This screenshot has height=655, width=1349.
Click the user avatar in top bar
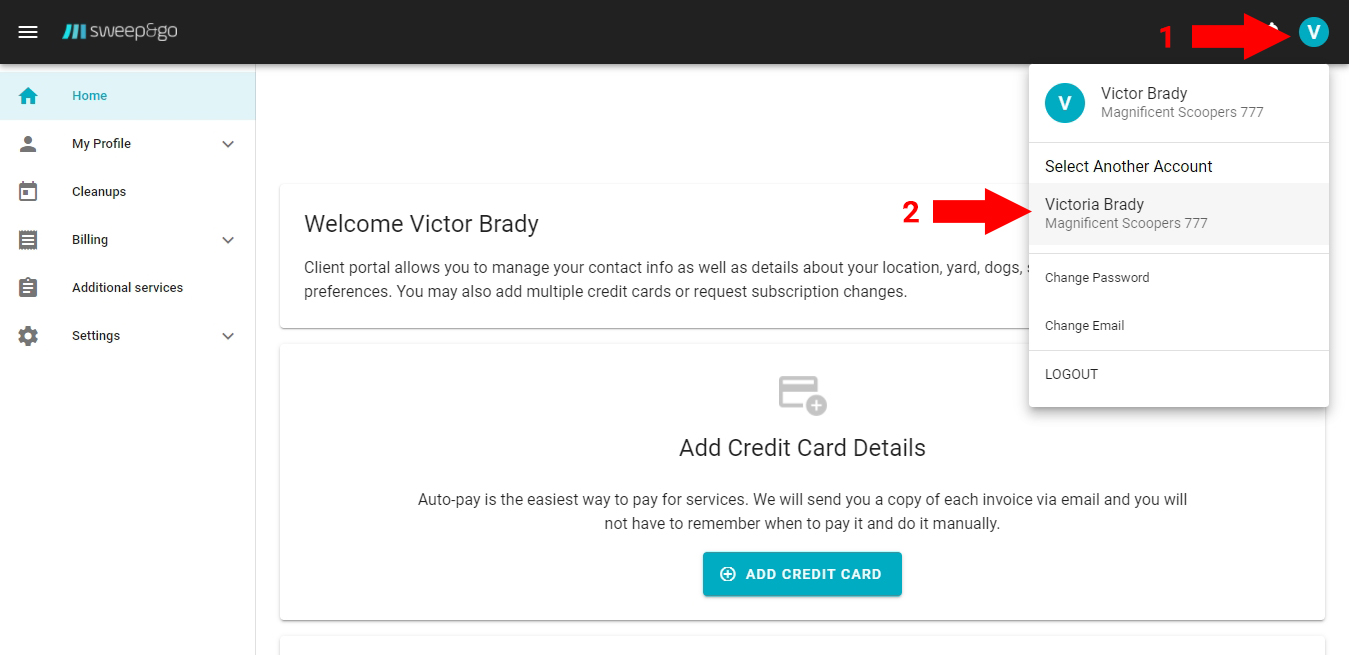[1313, 32]
